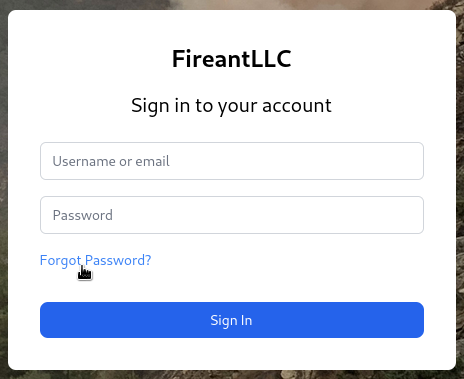Screen dimensions: 464x379
Task: Click the Sign In label on the button
Action: point(231,321)
